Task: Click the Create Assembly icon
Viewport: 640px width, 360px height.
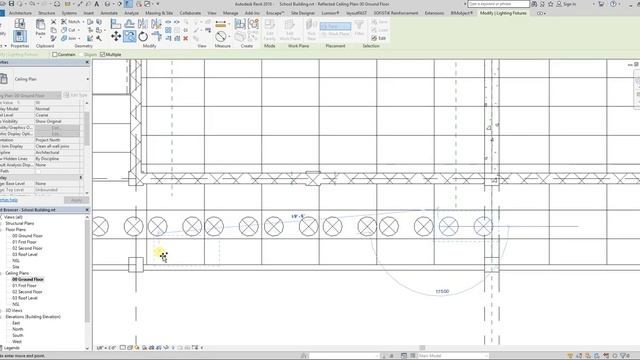Action: (240, 24)
